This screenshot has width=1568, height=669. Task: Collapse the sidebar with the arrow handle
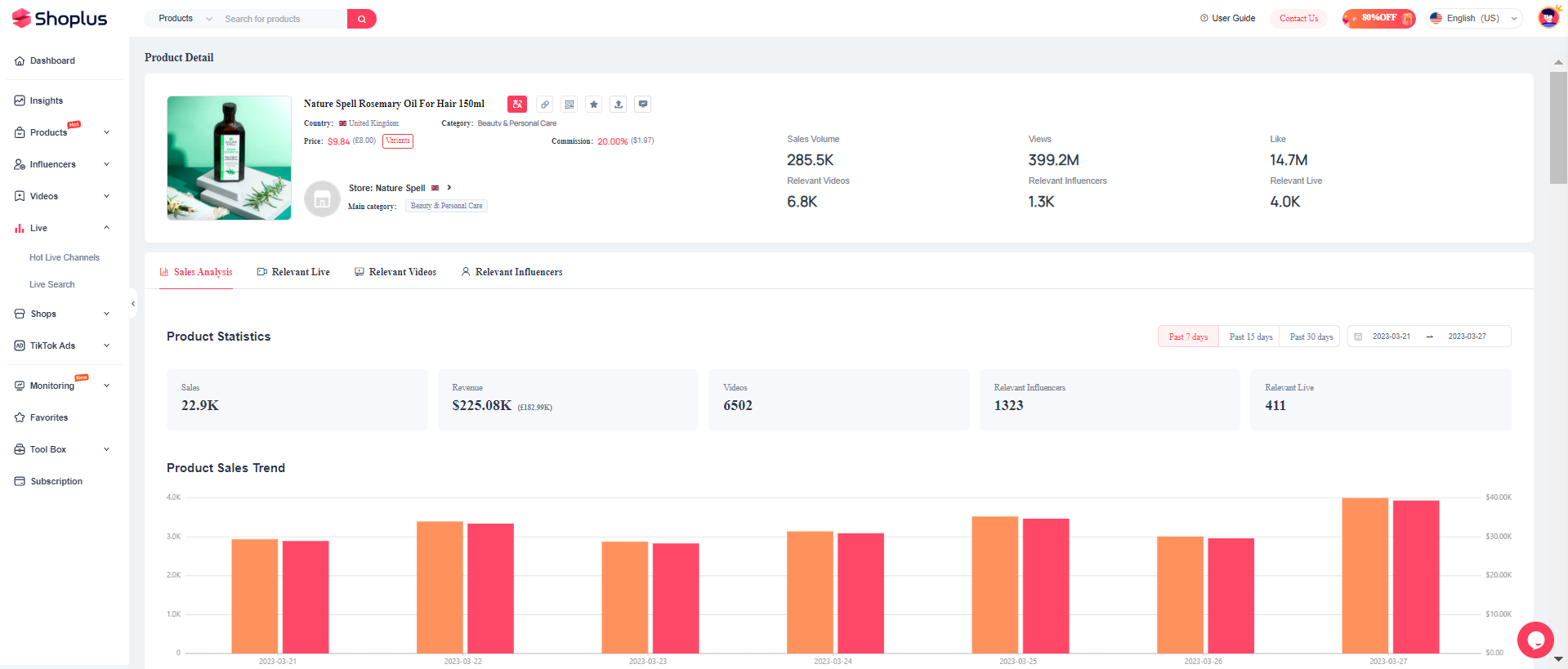(x=132, y=303)
